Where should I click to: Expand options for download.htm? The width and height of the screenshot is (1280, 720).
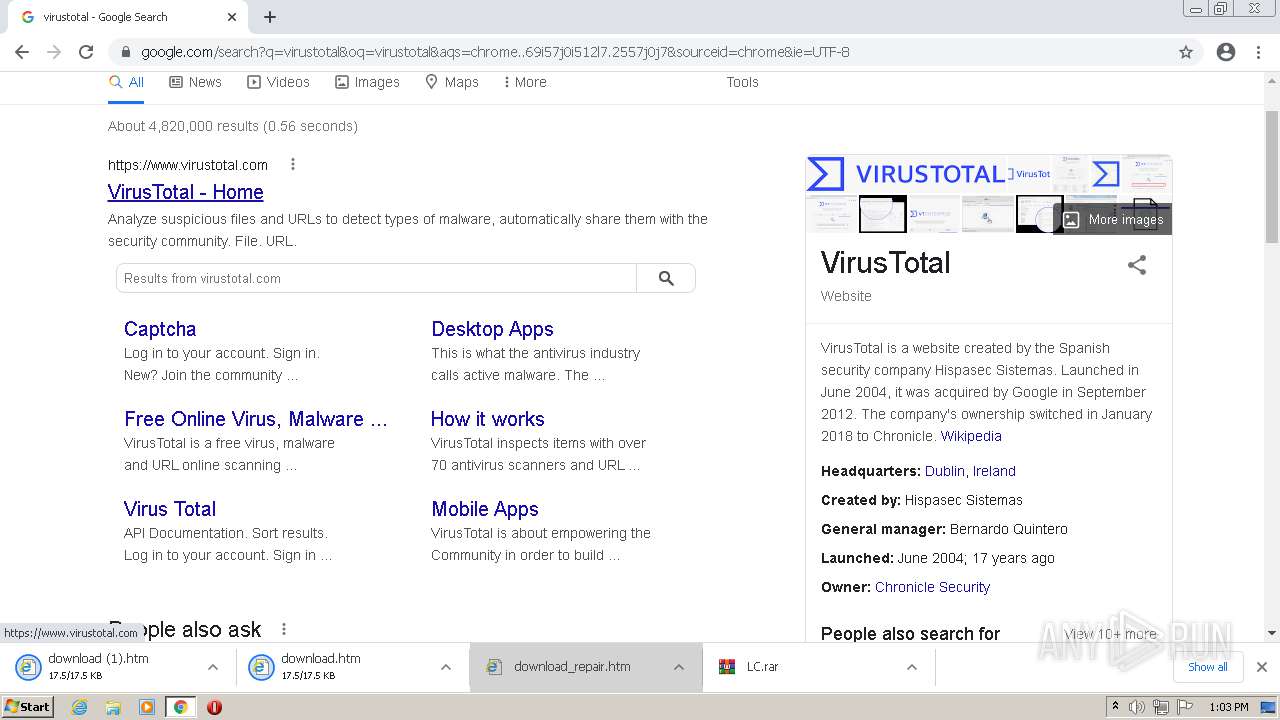445,667
